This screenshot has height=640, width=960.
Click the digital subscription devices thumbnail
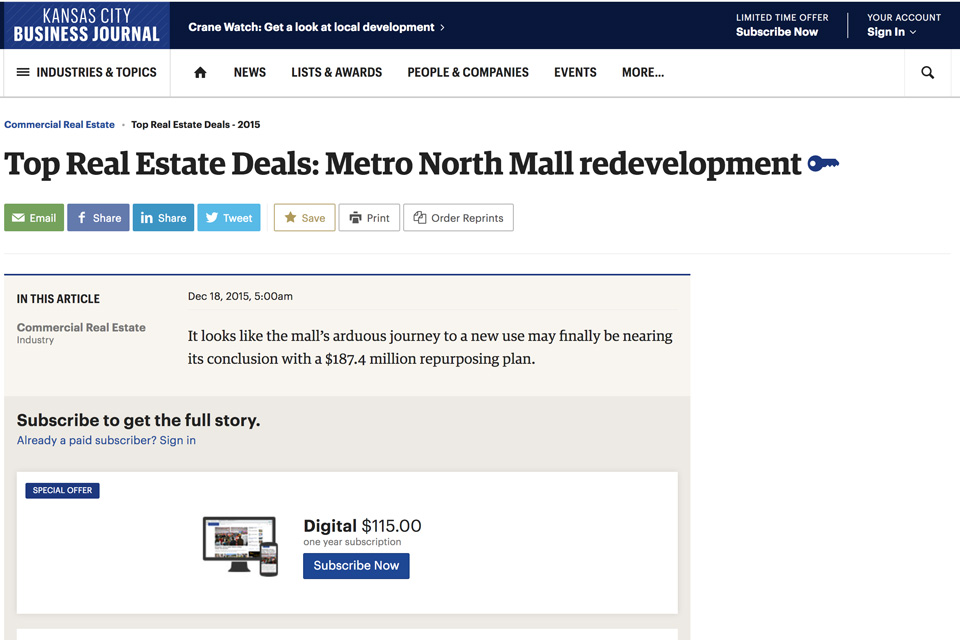[241, 546]
